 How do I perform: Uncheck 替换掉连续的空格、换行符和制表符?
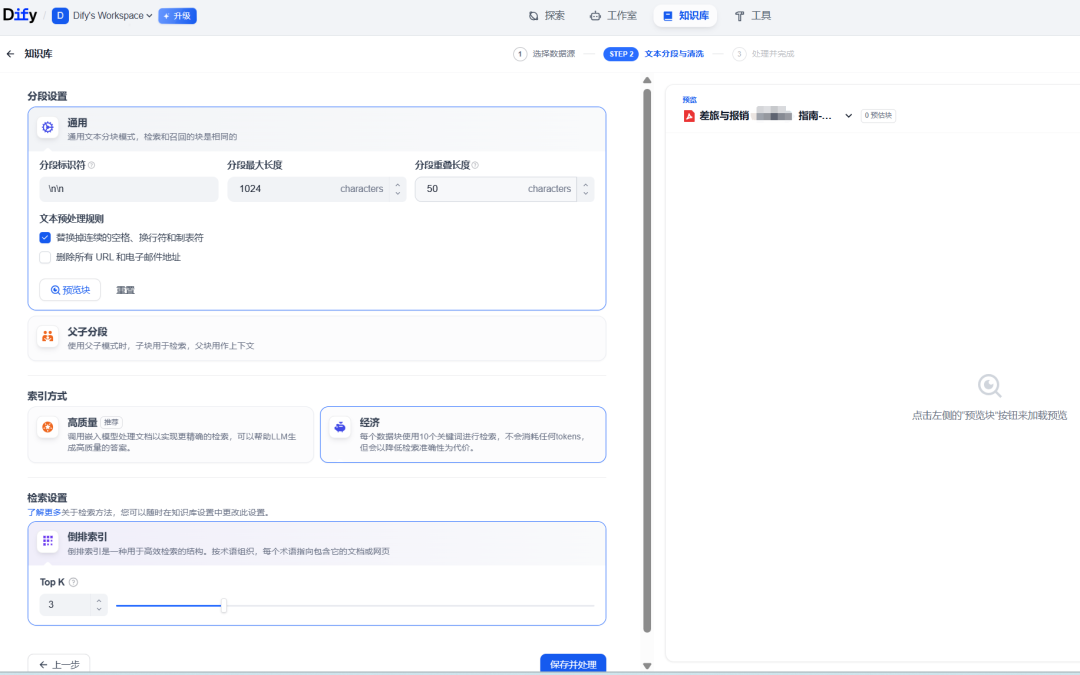(45, 238)
